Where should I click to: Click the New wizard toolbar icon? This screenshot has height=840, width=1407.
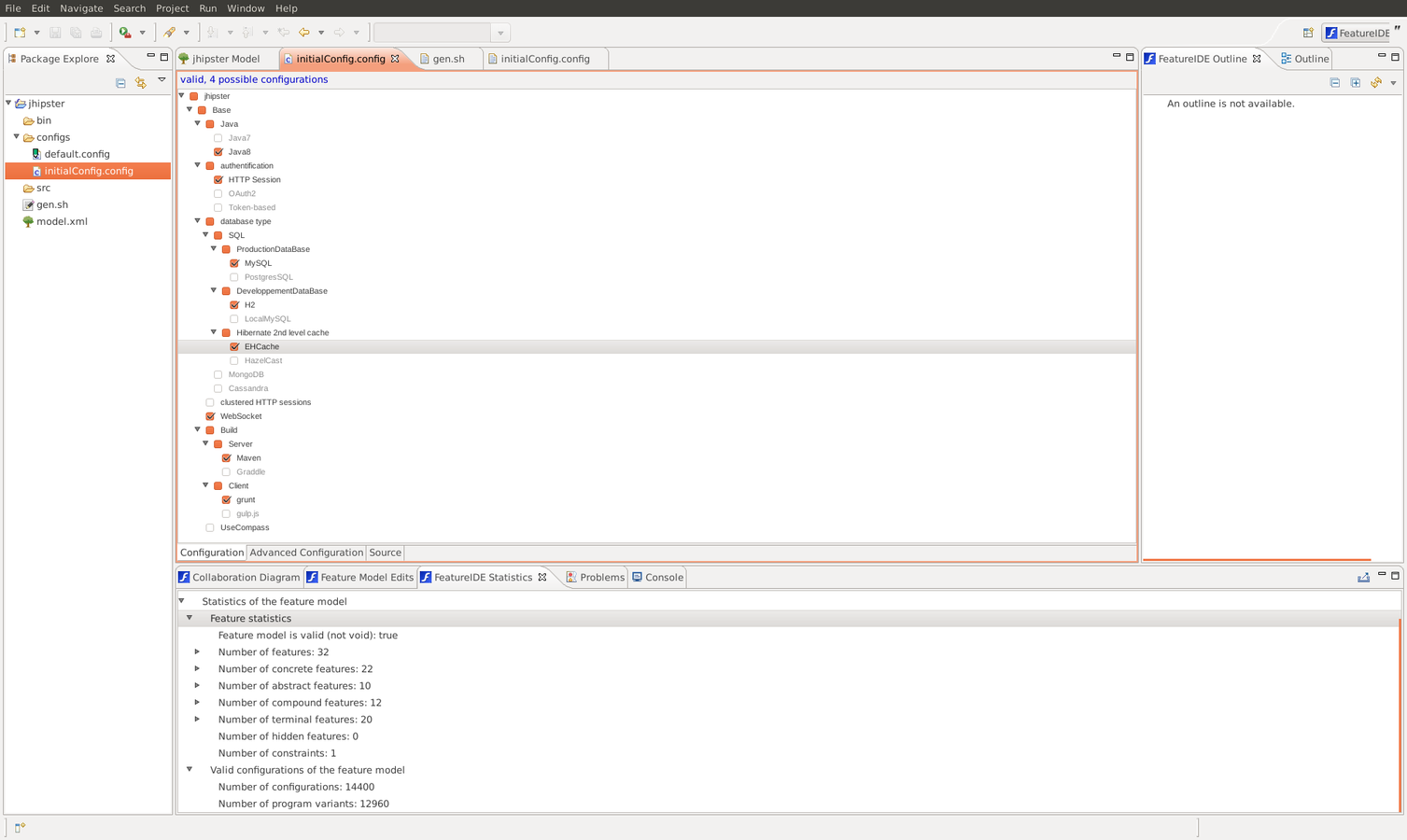pyautogui.click(x=20, y=33)
